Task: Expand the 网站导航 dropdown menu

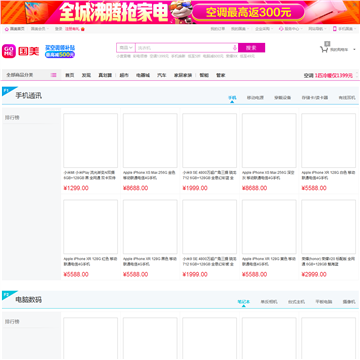Action: [317, 29]
